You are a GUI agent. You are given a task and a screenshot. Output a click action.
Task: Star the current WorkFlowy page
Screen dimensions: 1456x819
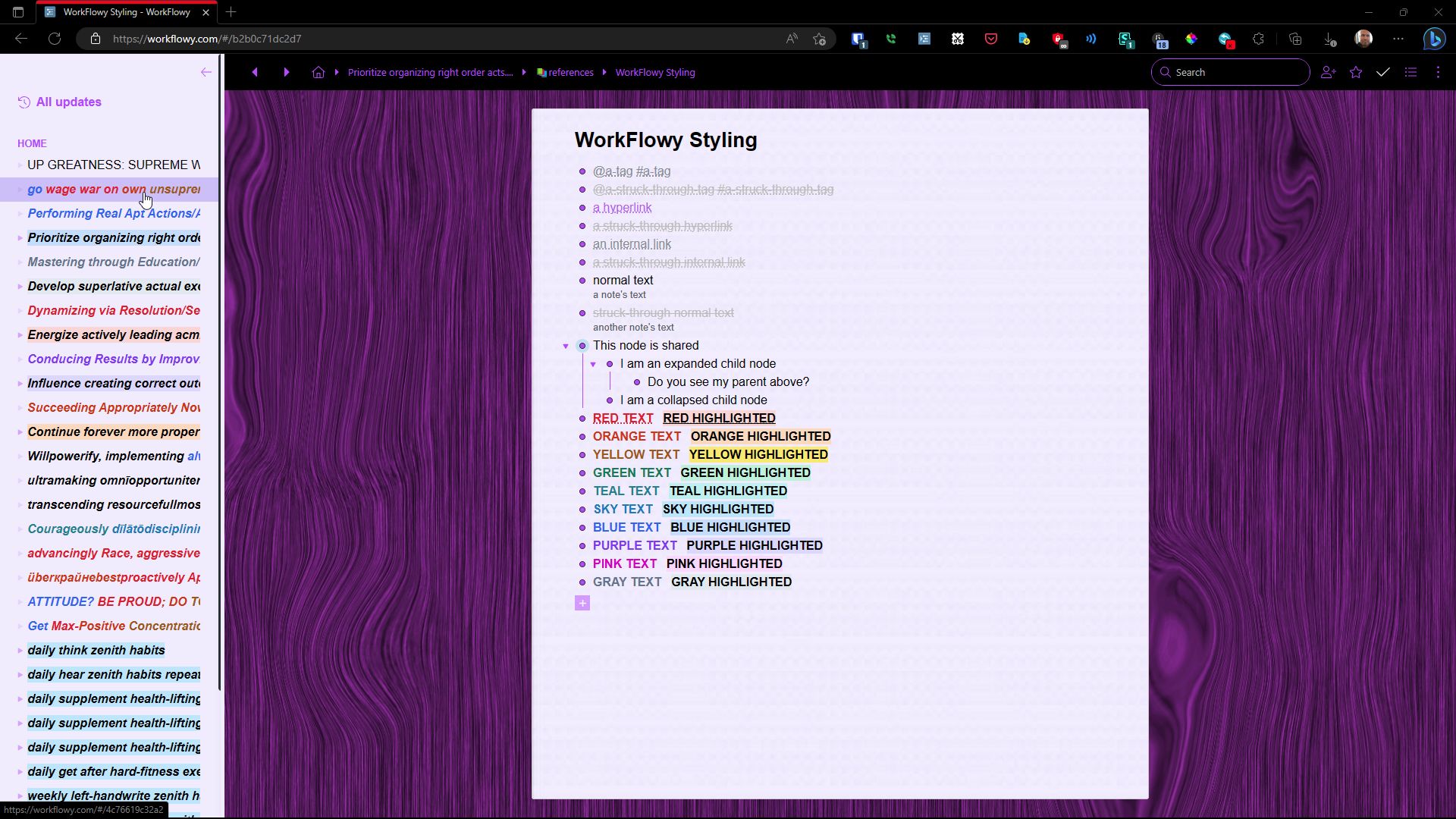tap(1356, 72)
